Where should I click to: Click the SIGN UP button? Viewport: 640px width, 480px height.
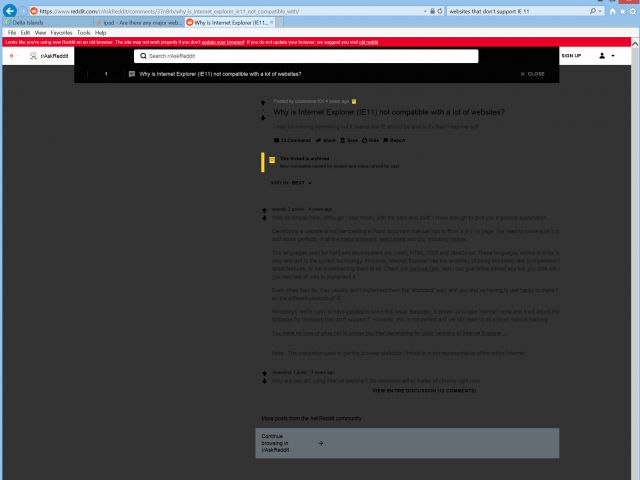pos(571,56)
